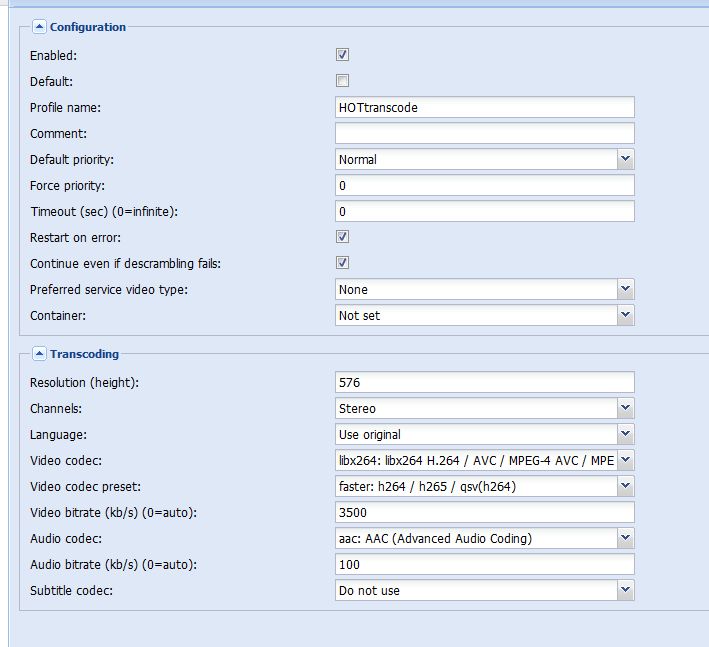
Task: Click the Resolution (height) field
Action: point(485,383)
